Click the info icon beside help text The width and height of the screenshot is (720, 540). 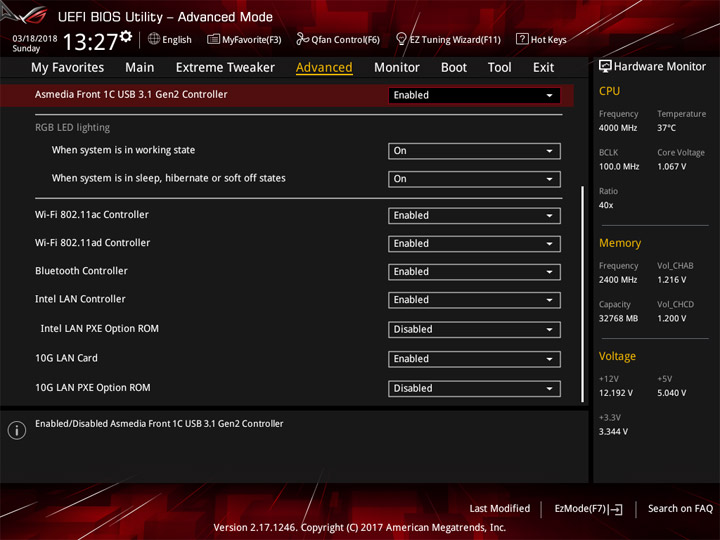(17, 430)
